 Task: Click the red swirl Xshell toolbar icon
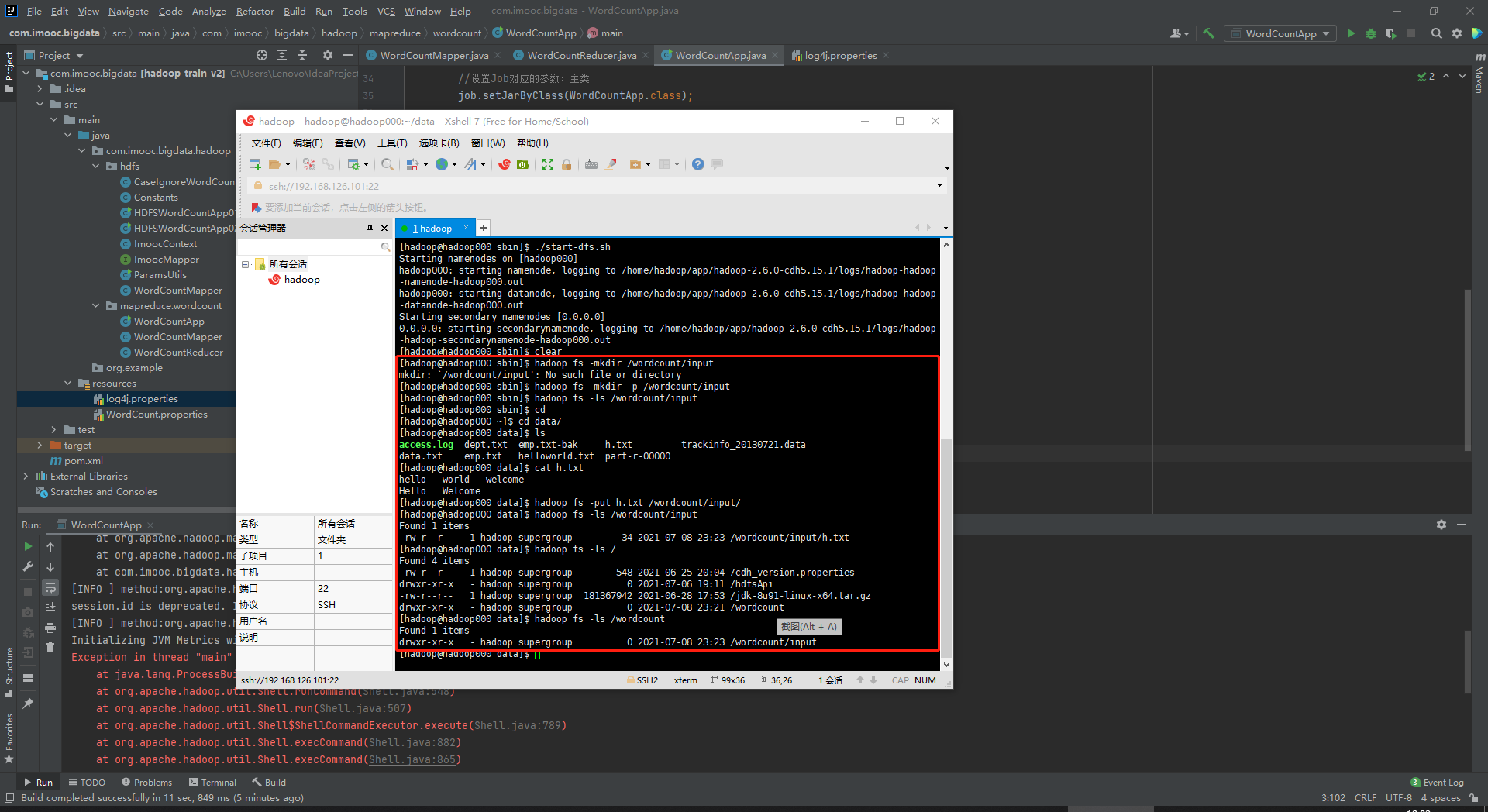tap(505, 164)
